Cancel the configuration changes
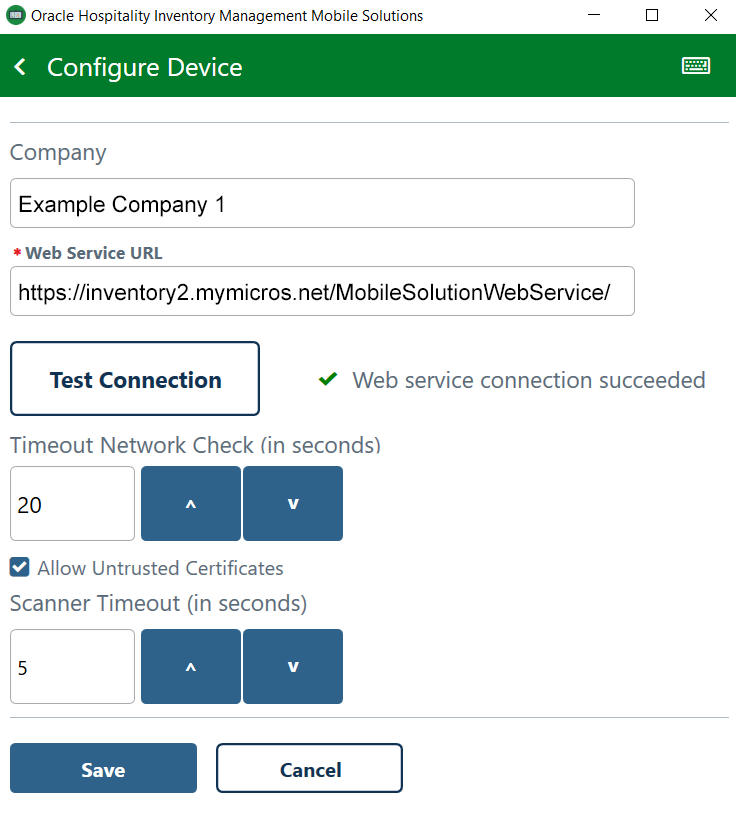Image resolution: width=736 pixels, height=822 pixels. click(309, 769)
